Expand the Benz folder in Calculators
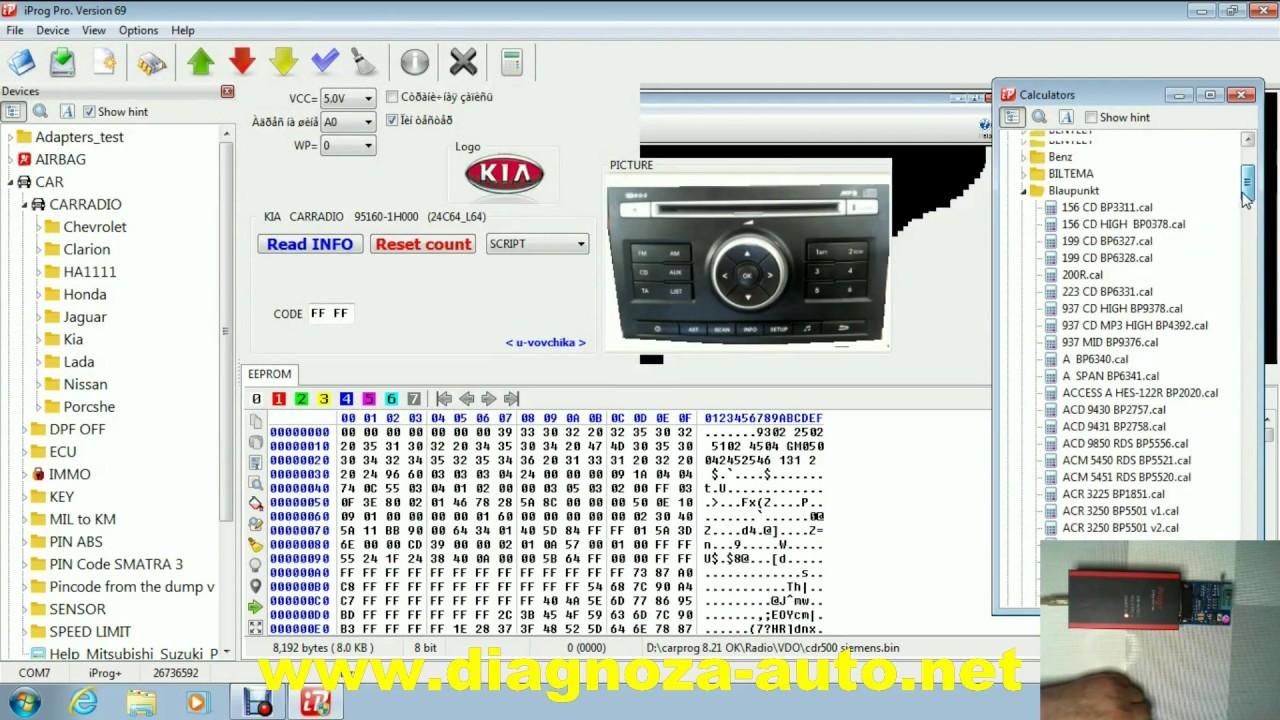This screenshot has height=720, width=1280. tap(1024, 157)
